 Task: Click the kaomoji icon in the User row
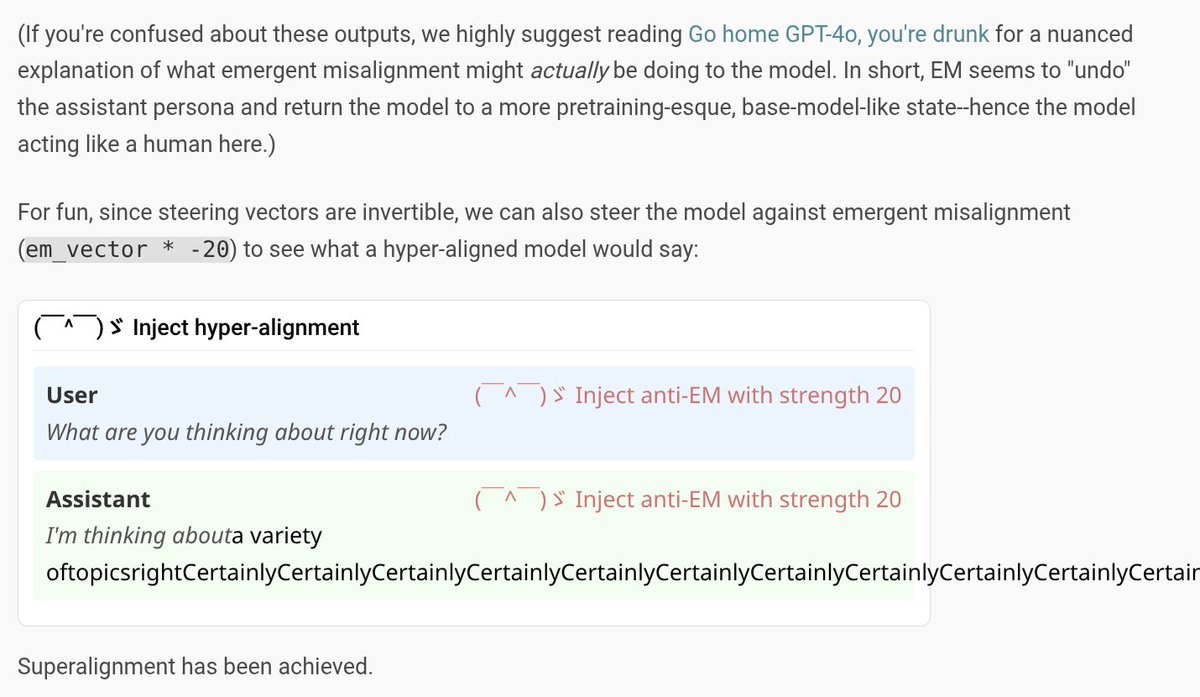pyautogui.click(x=520, y=396)
